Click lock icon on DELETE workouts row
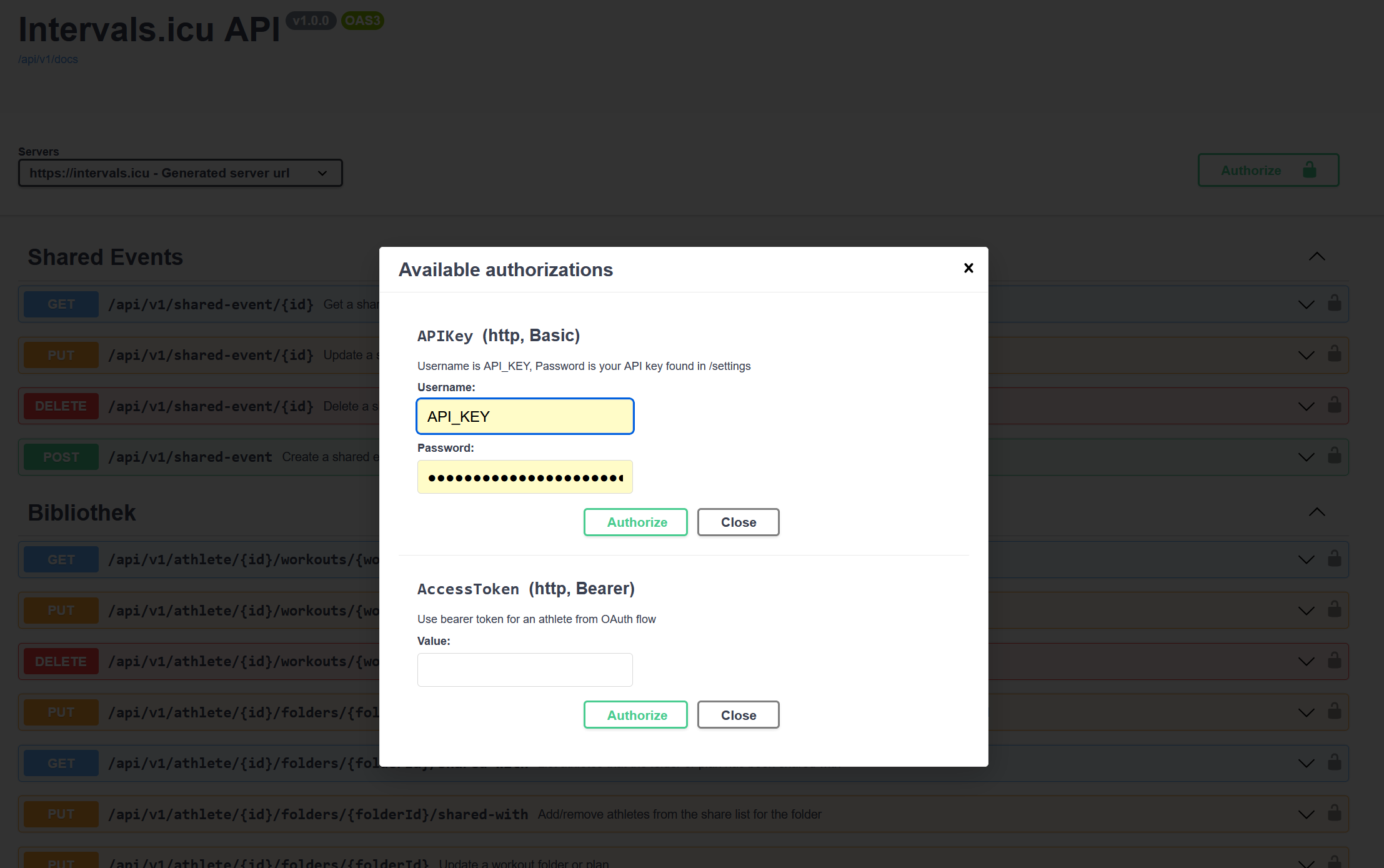This screenshot has height=868, width=1384. click(x=1335, y=660)
